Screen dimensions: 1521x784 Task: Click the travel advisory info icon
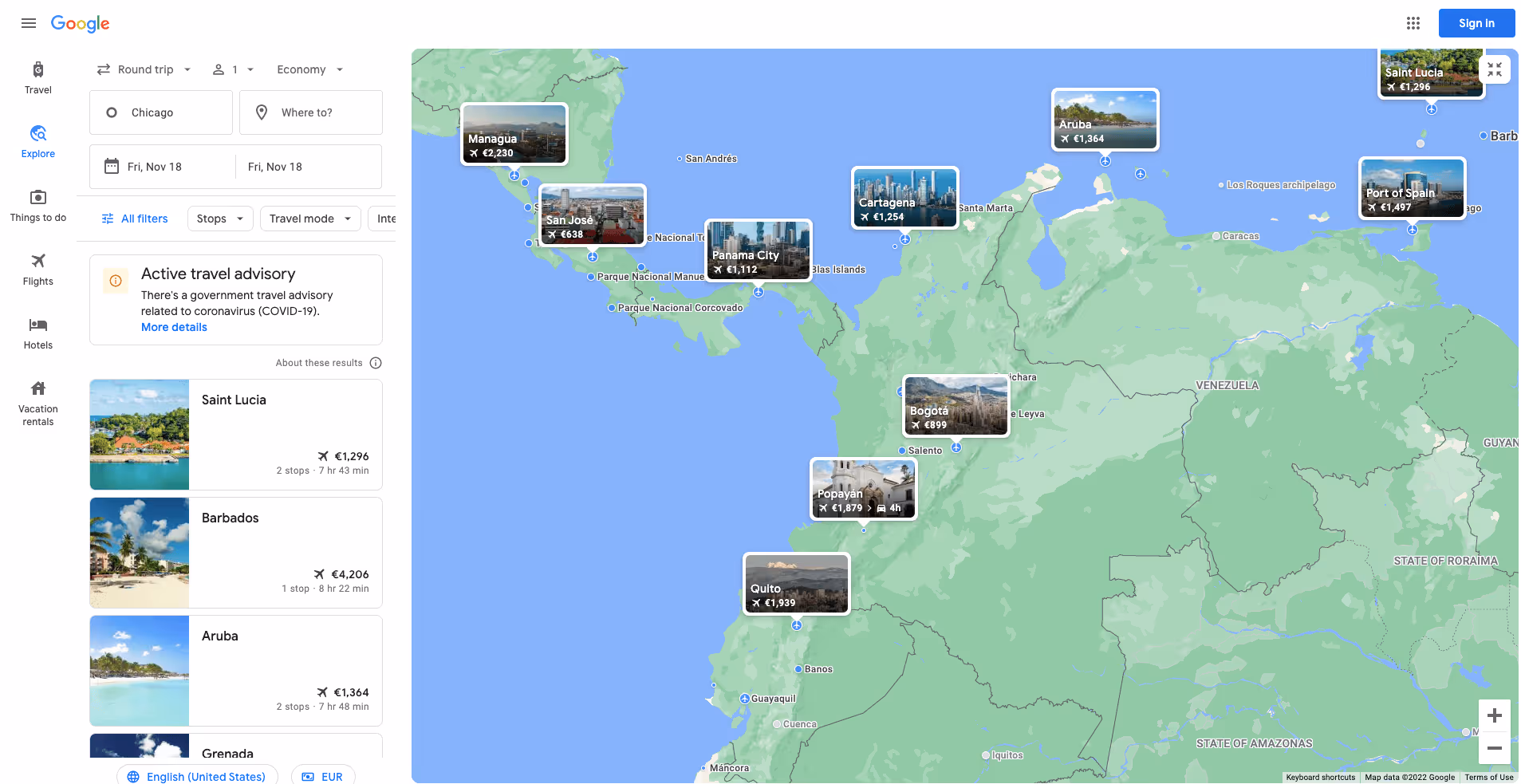(x=116, y=281)
